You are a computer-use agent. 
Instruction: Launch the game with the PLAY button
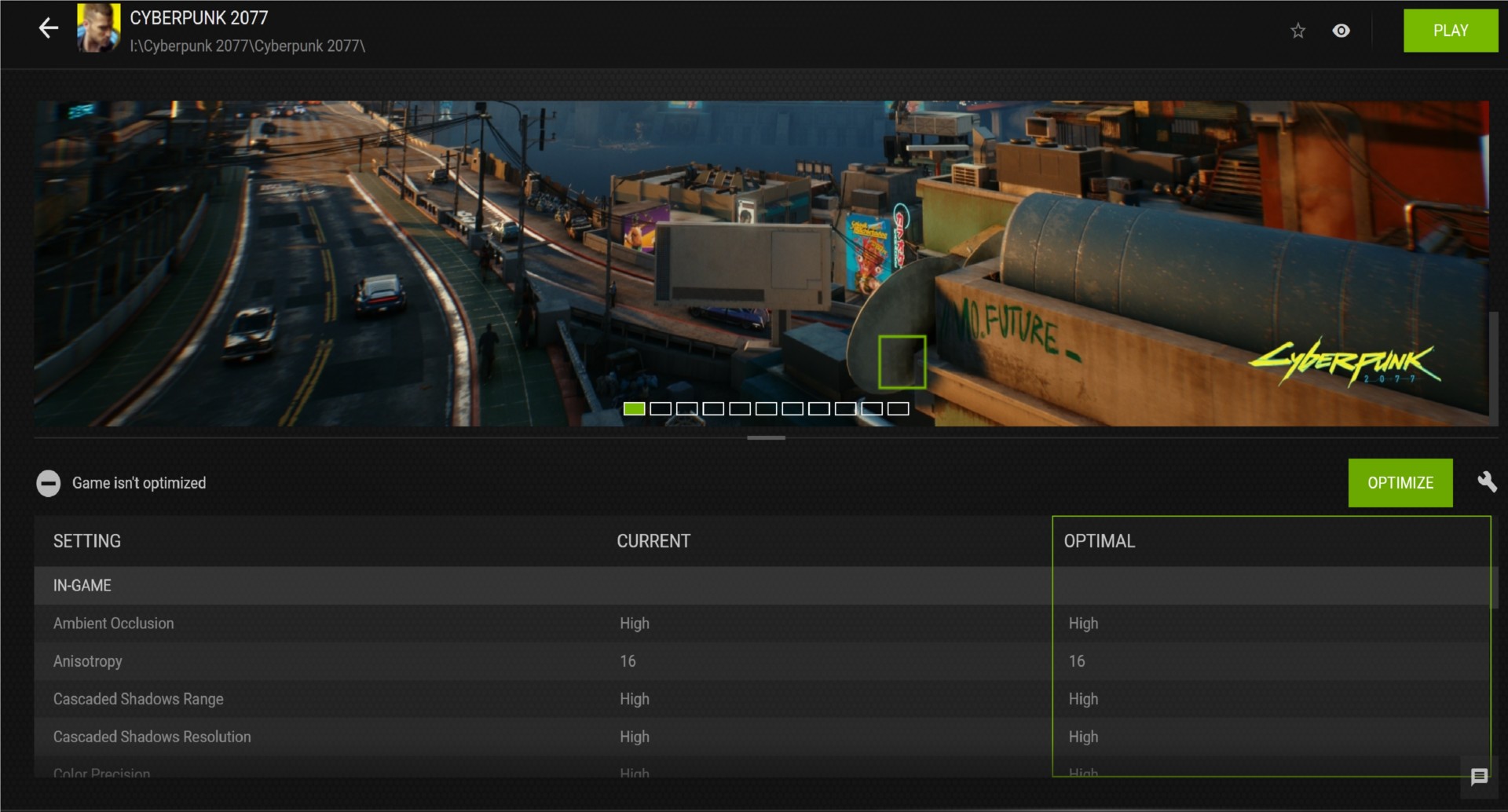point(1450,31)
